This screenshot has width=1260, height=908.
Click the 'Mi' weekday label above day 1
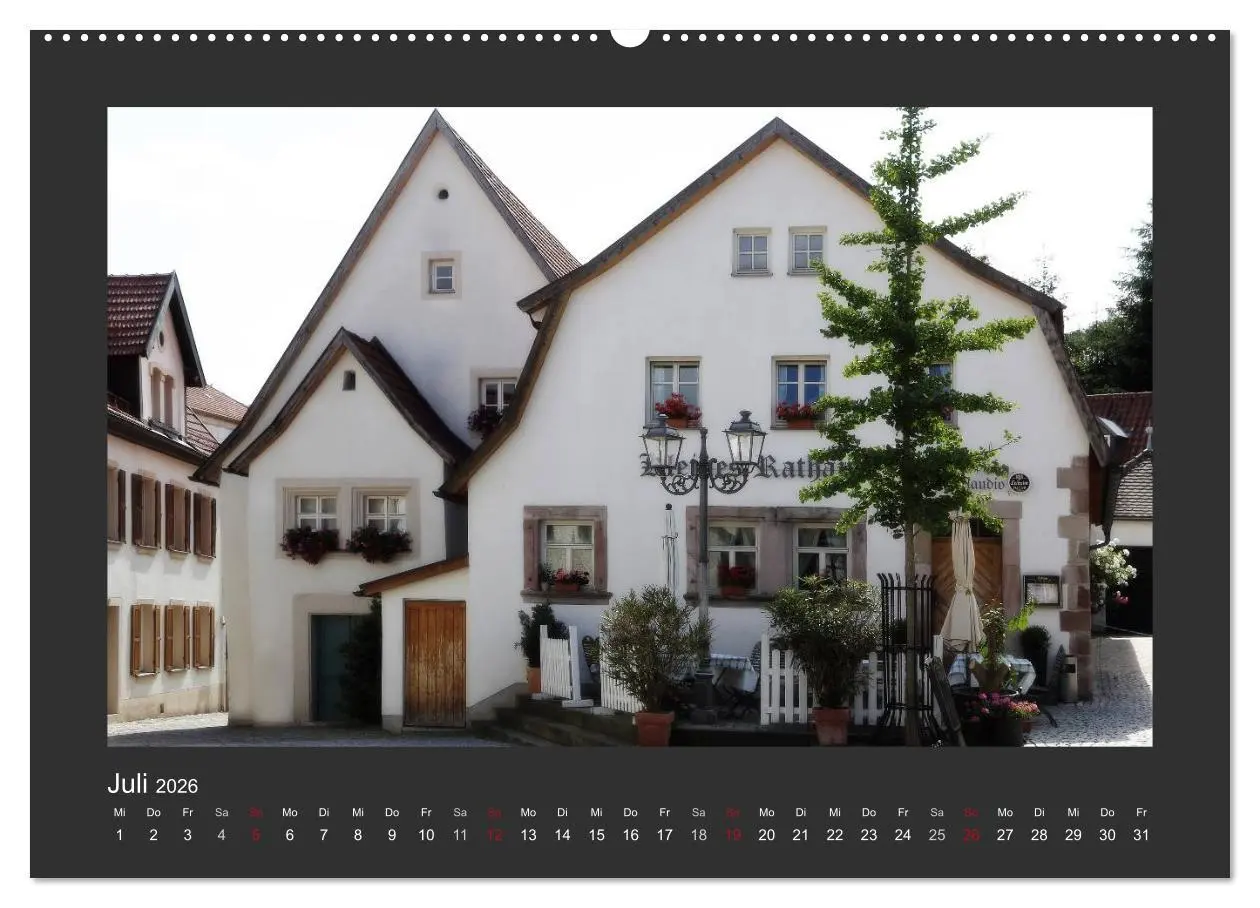click(x=120, y=812)
